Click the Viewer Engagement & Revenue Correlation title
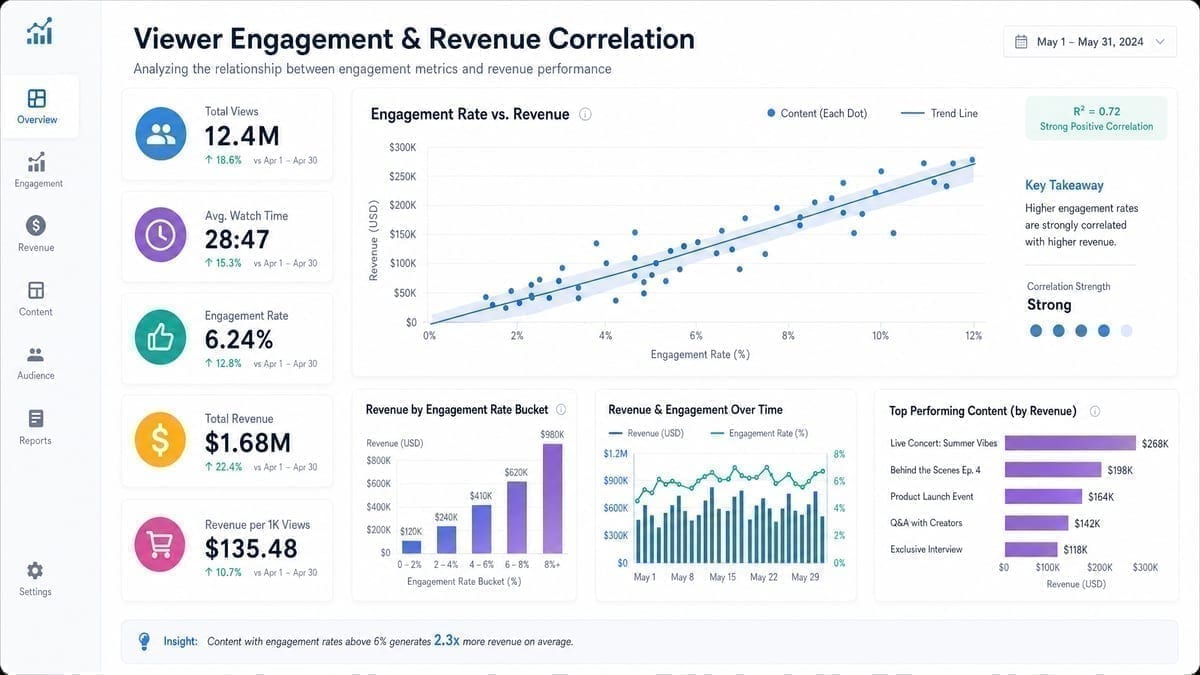 click(414, 39)
